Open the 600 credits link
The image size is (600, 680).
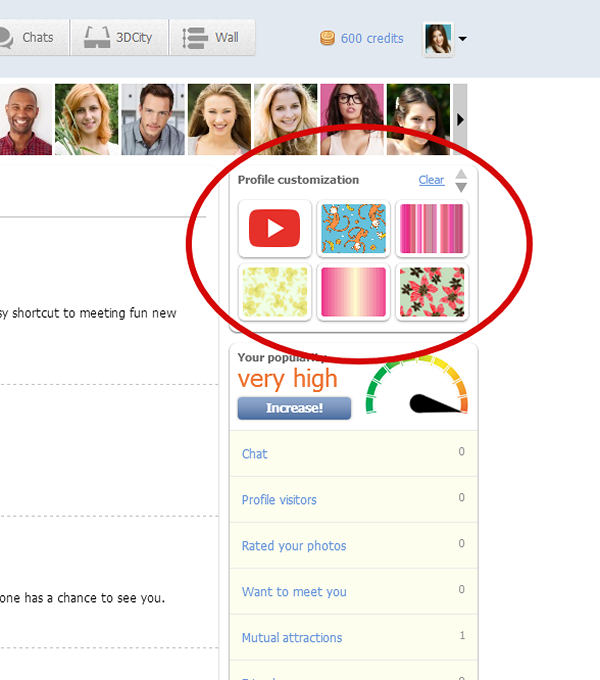372,38
